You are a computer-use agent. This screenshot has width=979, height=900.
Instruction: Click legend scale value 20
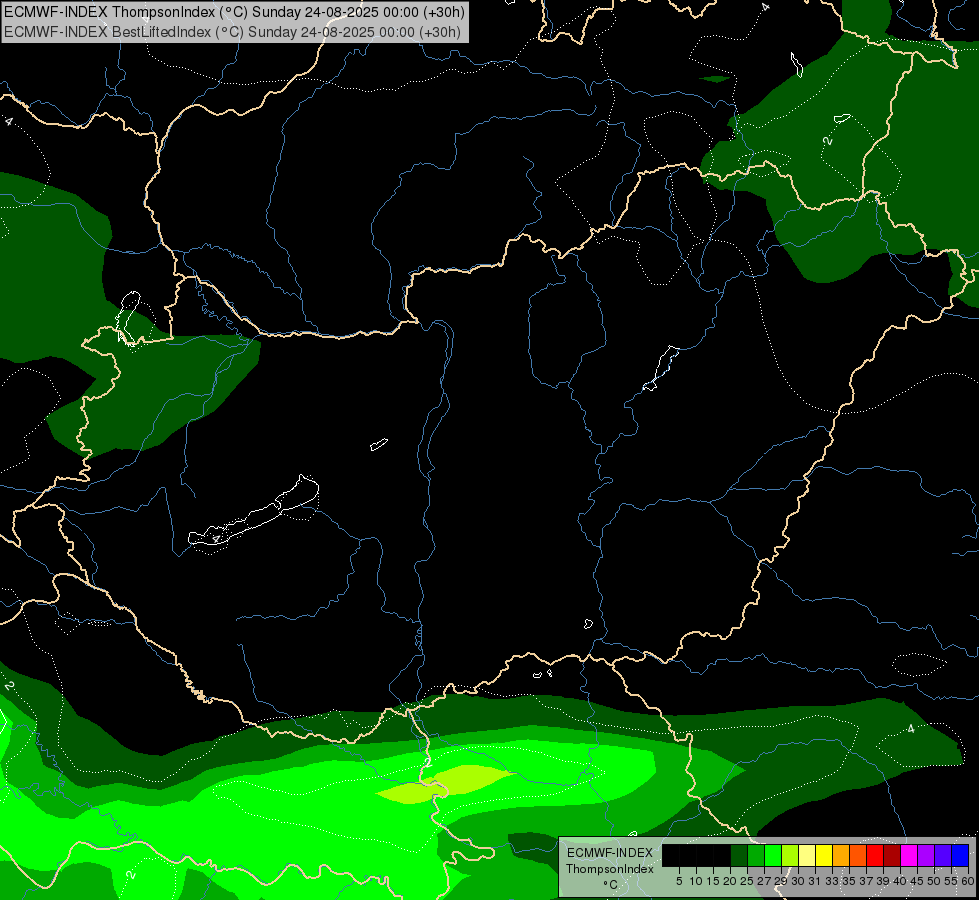pyautogui.click(x=731, y=881)
